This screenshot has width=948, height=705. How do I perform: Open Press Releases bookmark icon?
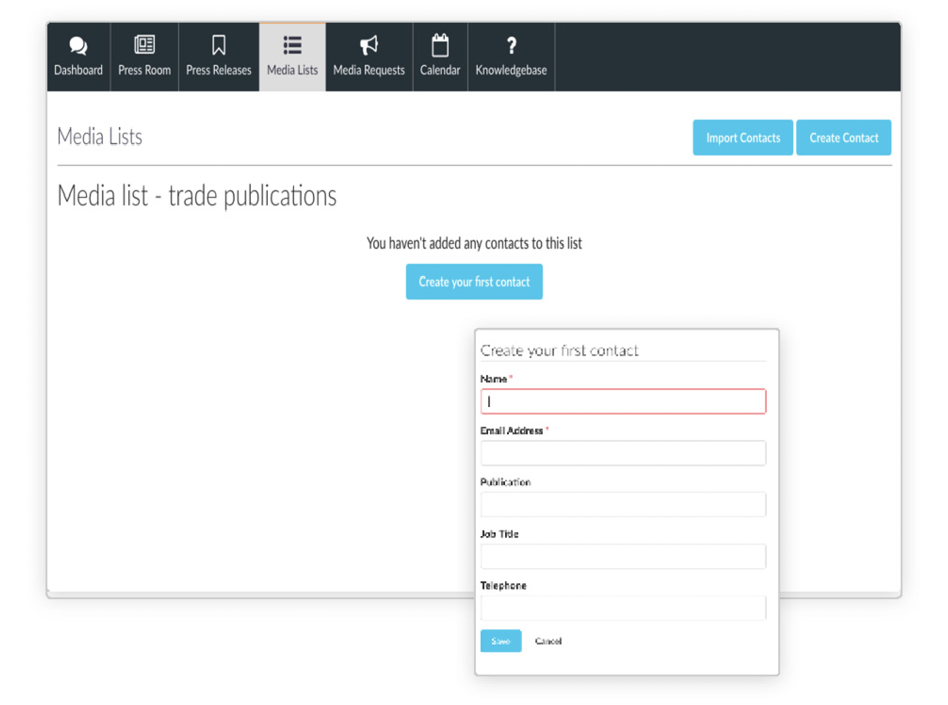pyautogui.click(x=219, y=45)
